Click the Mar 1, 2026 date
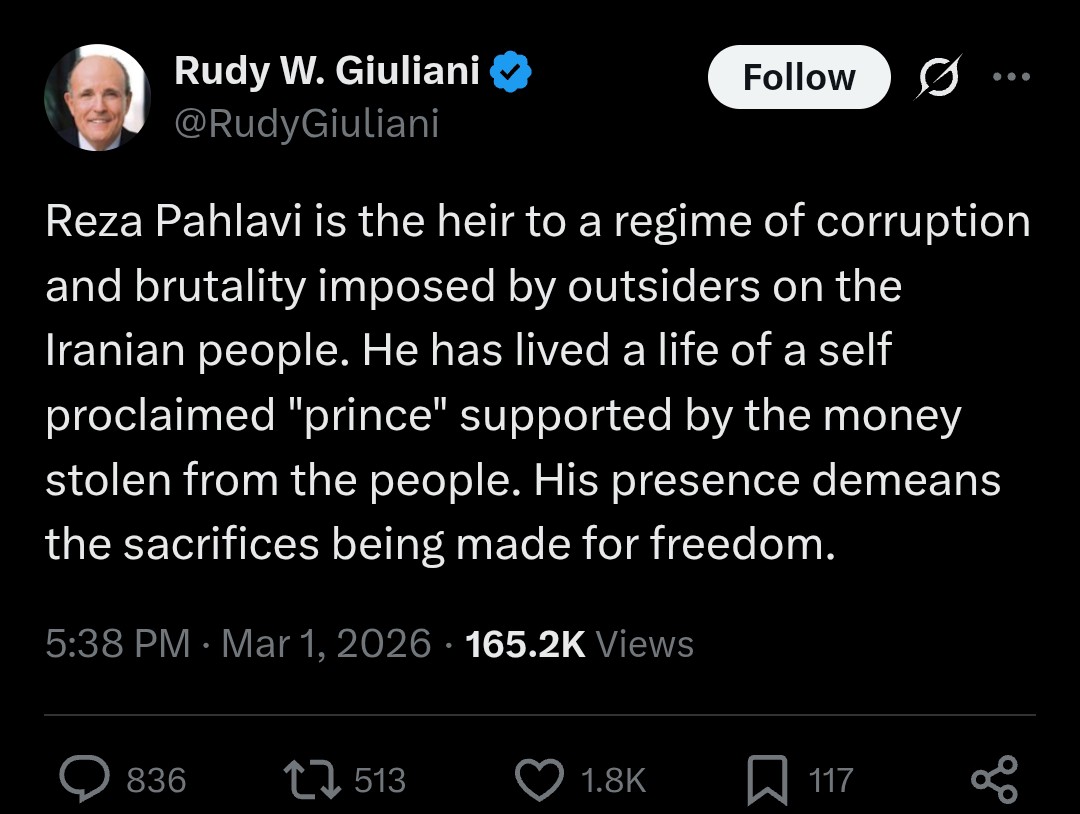Image resolution: width=1080 pixels, height=814 pixels. pos(326,643)
